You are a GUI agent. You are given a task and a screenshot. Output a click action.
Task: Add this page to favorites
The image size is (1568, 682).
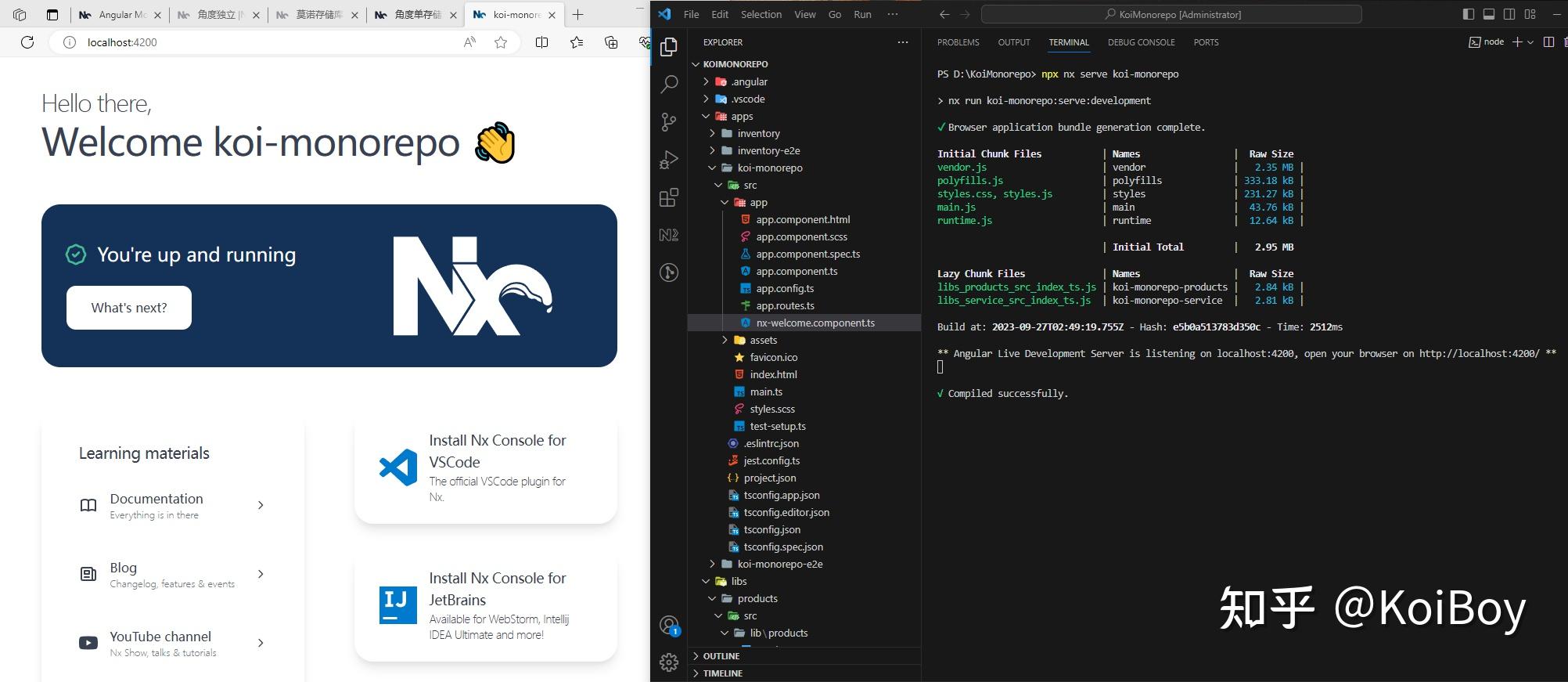501,42
